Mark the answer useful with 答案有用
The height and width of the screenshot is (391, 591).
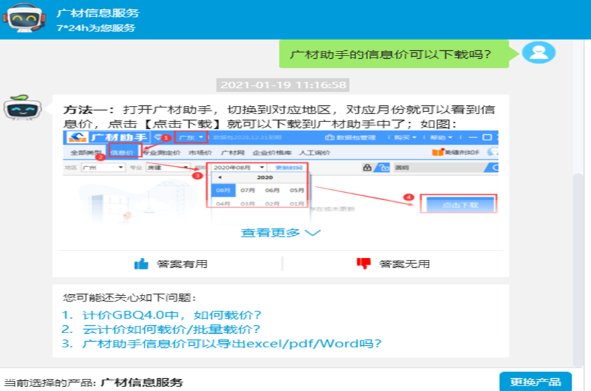tap(171, 264)
